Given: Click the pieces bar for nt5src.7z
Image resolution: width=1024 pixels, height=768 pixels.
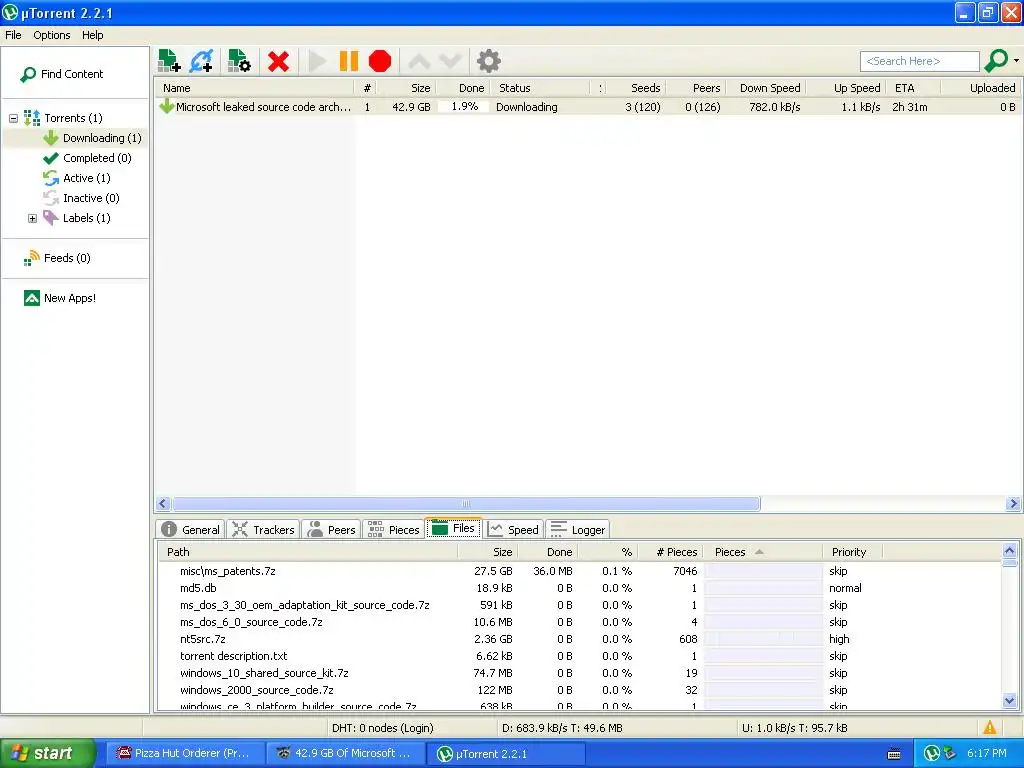Looking at the screenshot, I should point(763,639).
